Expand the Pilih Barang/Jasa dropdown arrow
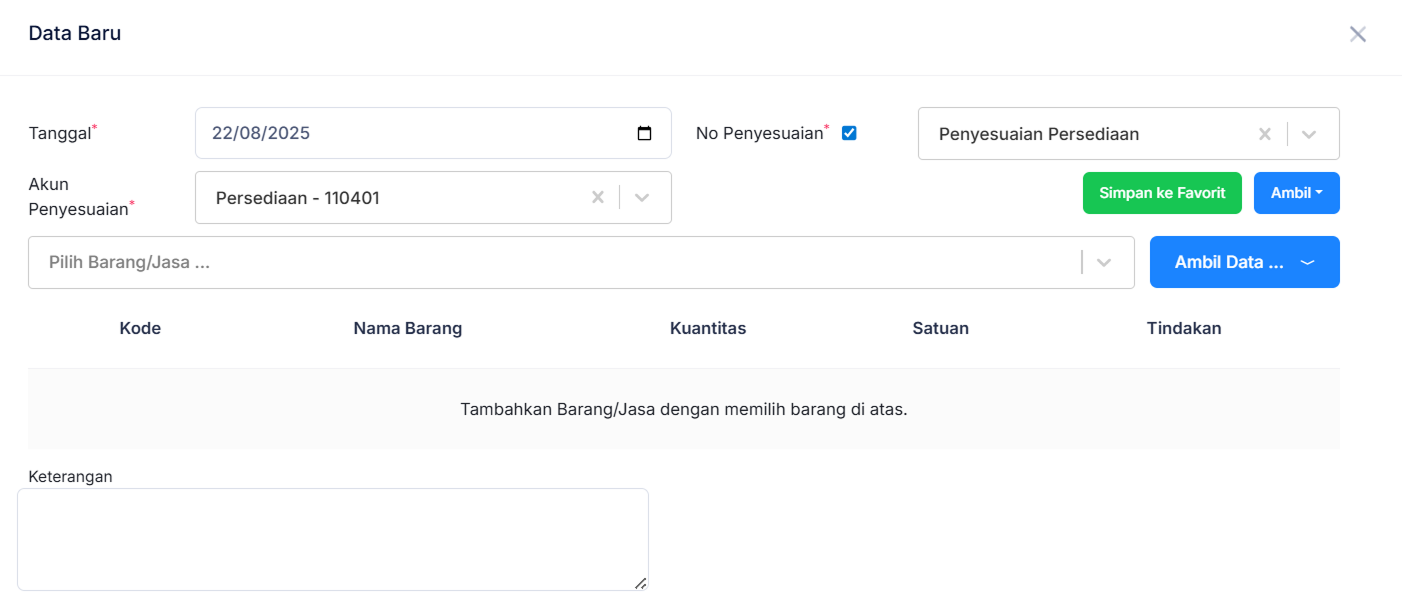Screen dimensions: 1402x608 [1104, 262]
